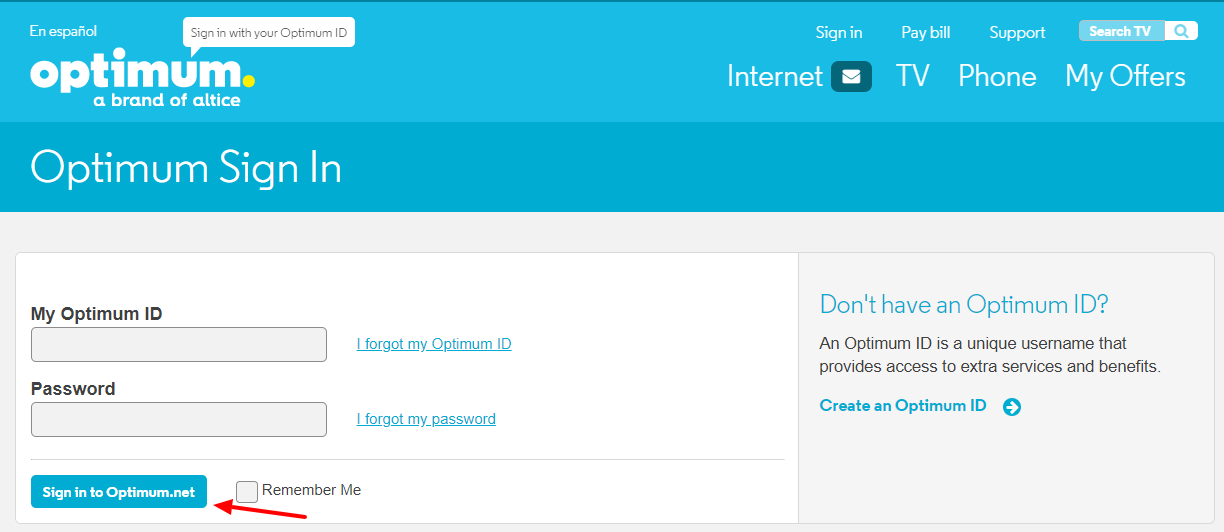1224x532 pixels.
Task: Click the Optimum Sign In page title
Action: 186,168
